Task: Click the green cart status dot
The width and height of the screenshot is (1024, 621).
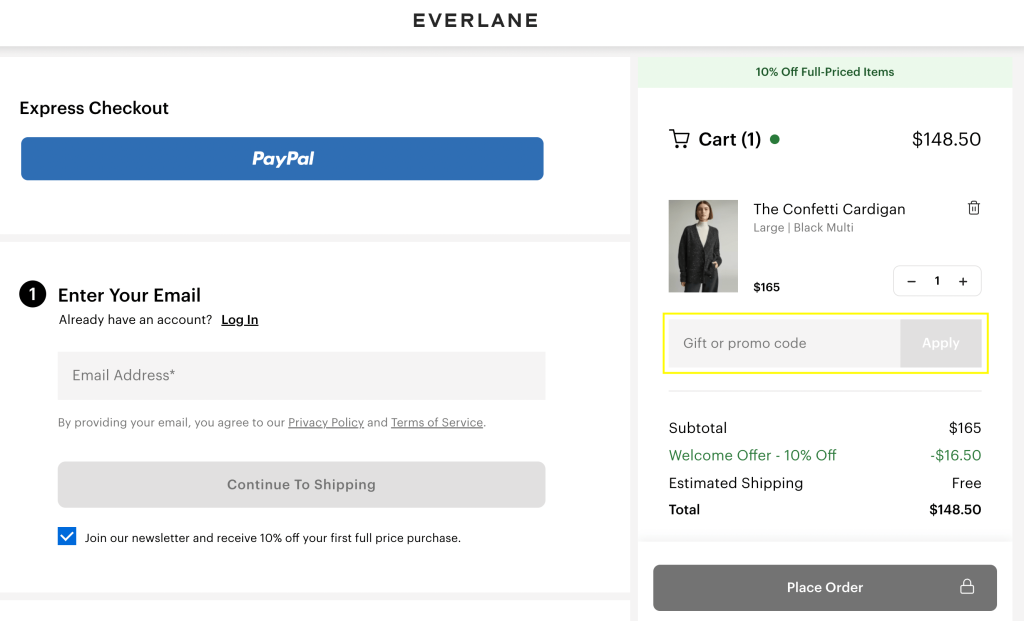Action: 775,139
